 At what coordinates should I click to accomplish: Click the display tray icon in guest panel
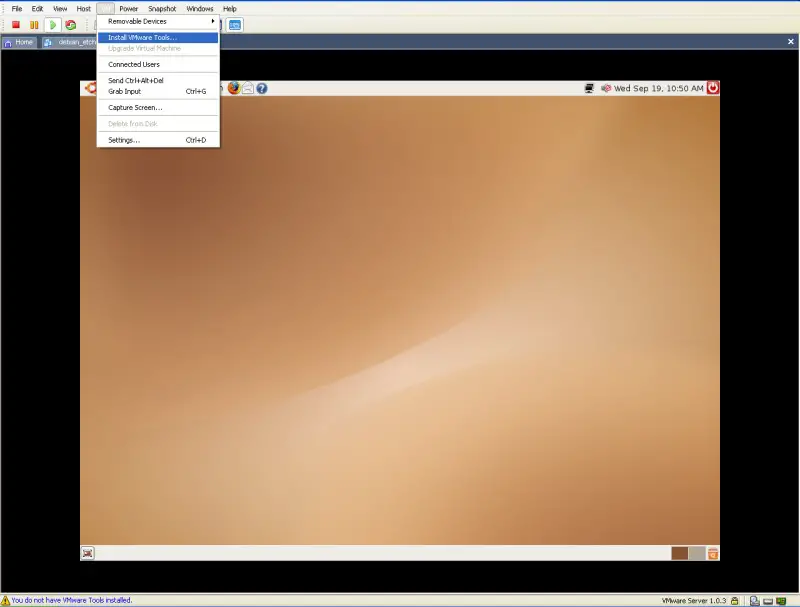pyautogui.click(x=588, y=88)
